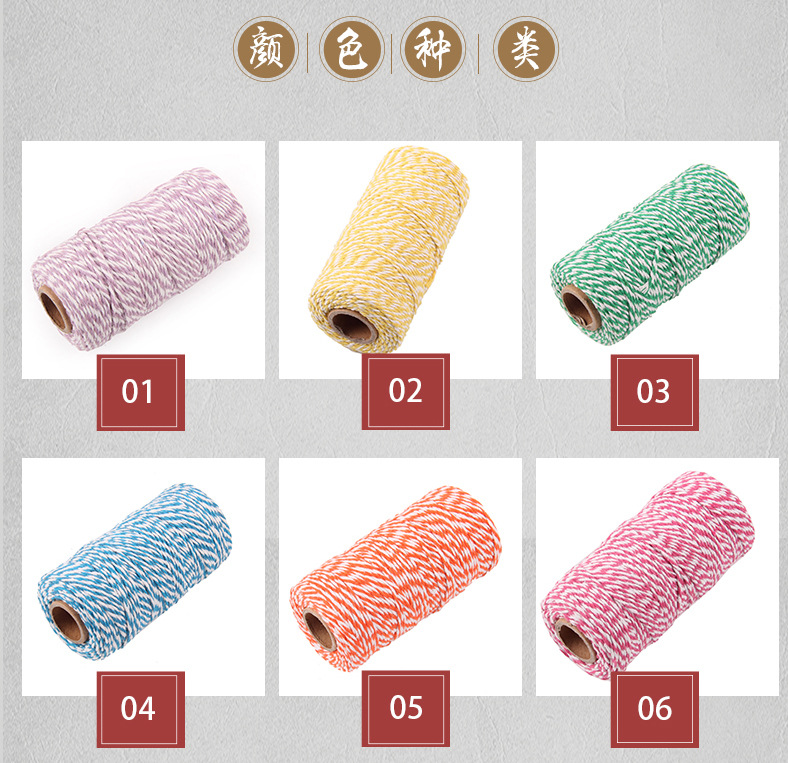Click the purple twine spool image
Screen dimensions: 788x763
141,258
